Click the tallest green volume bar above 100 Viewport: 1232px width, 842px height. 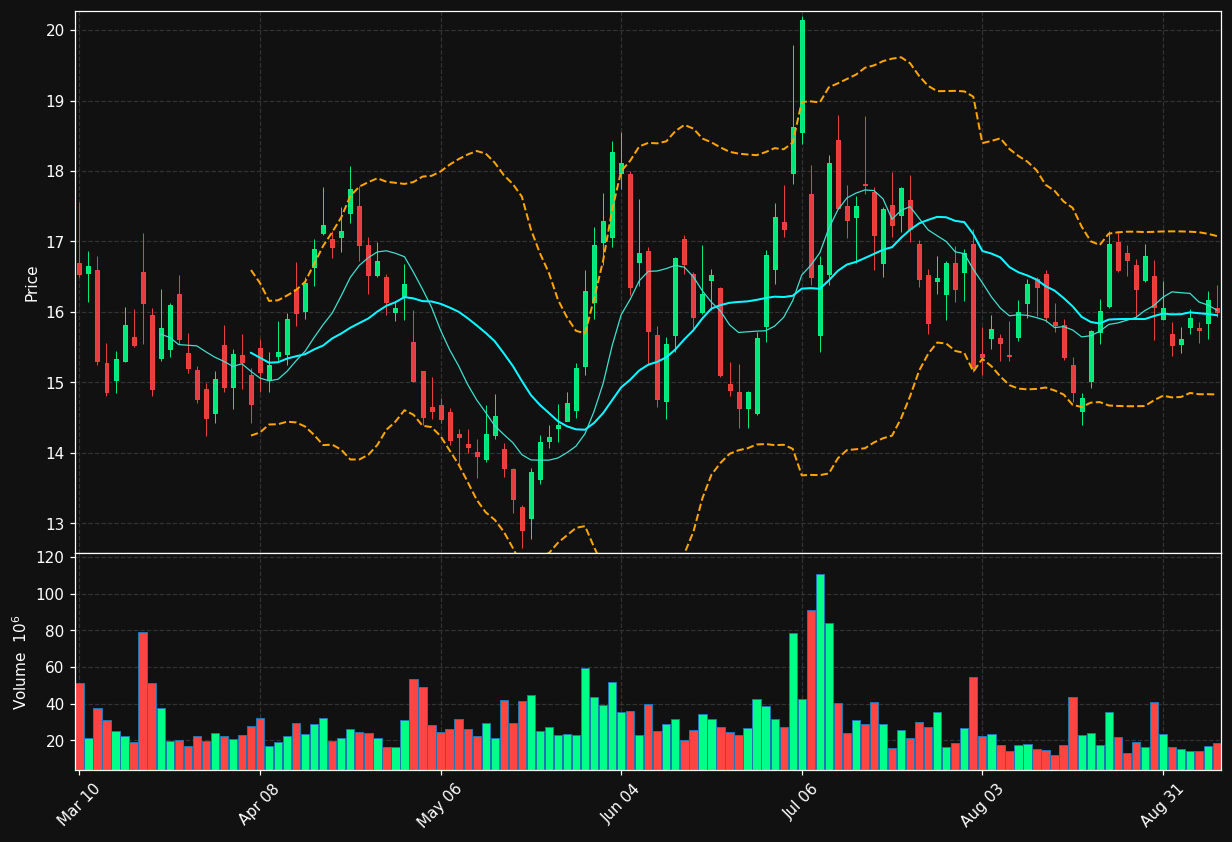coord(820,672)
